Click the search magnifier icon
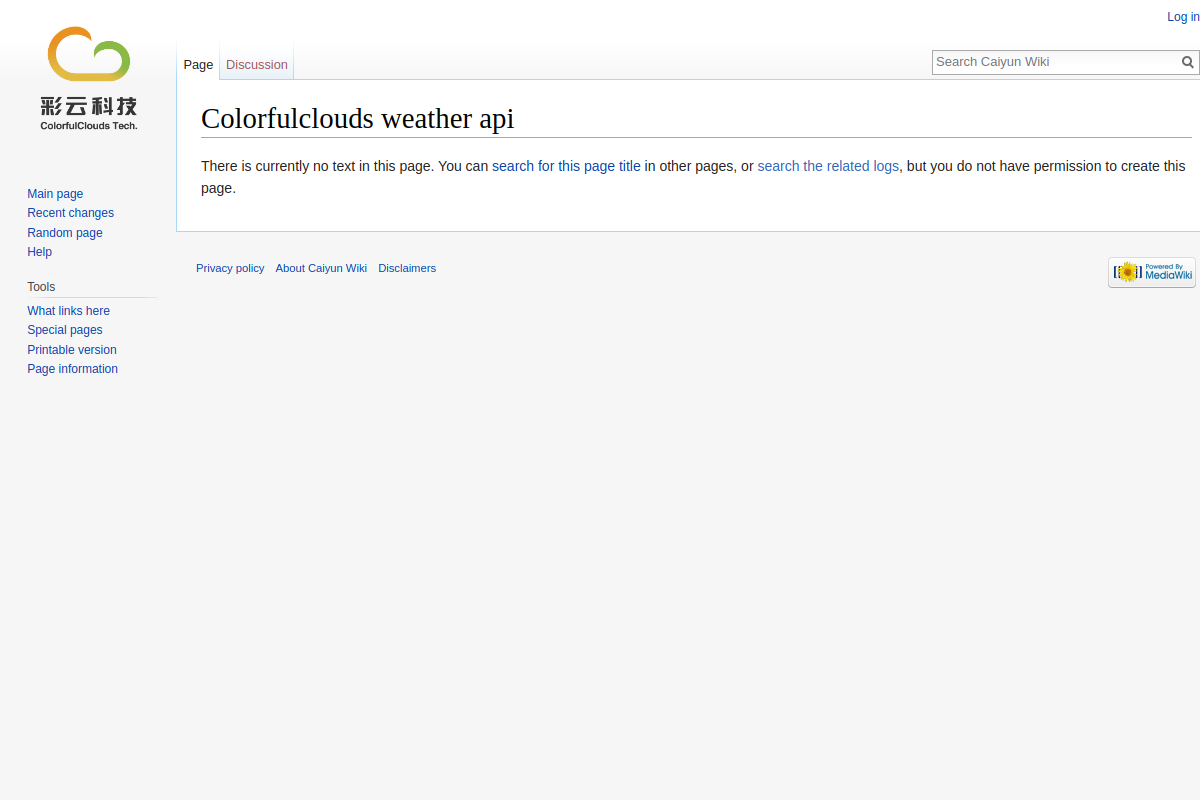 (1188, 62)
